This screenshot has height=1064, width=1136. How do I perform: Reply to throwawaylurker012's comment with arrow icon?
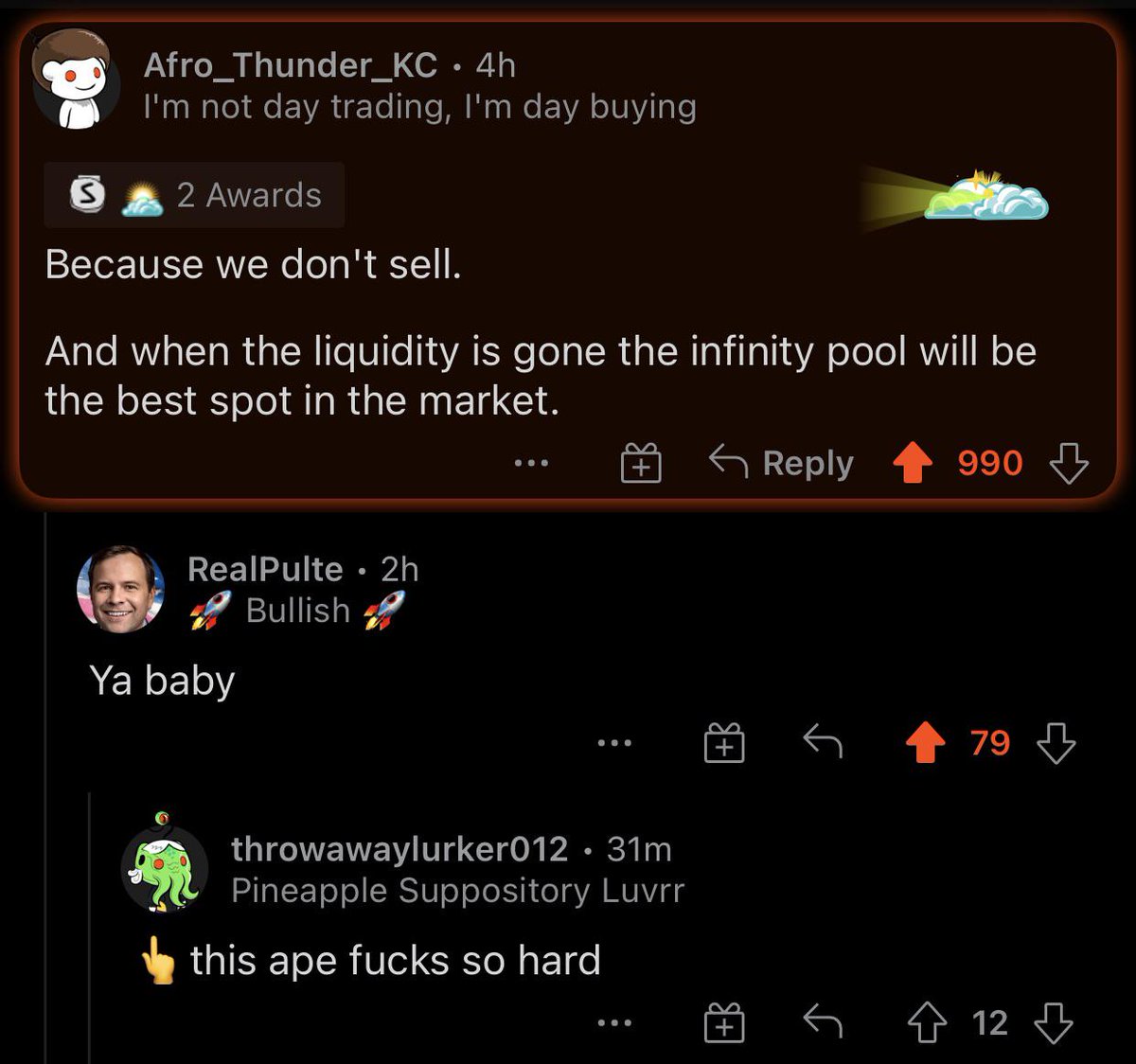pyautogui.click(x=822, y=1023)
